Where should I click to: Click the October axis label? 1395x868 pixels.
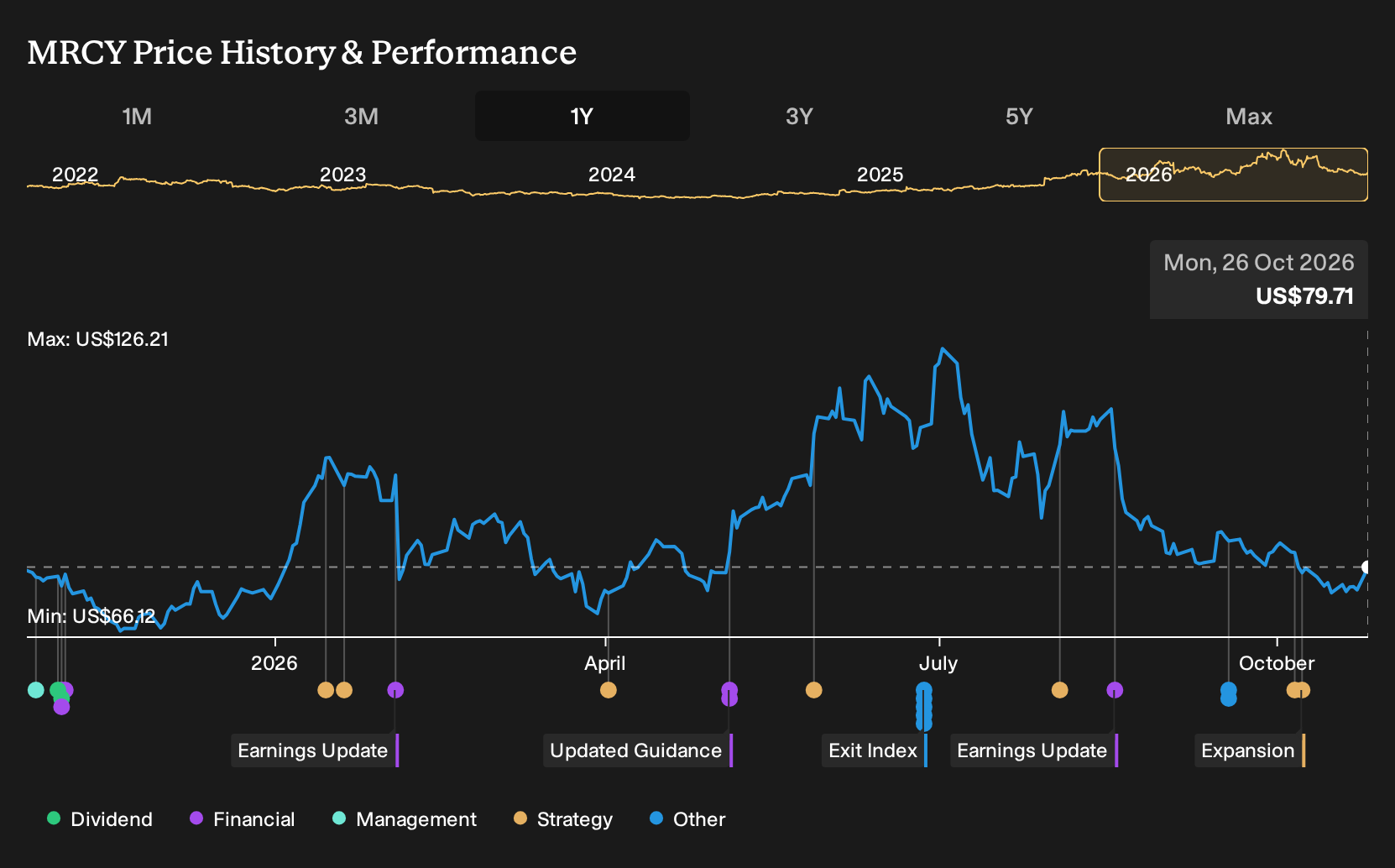(x=1277, y=663)
